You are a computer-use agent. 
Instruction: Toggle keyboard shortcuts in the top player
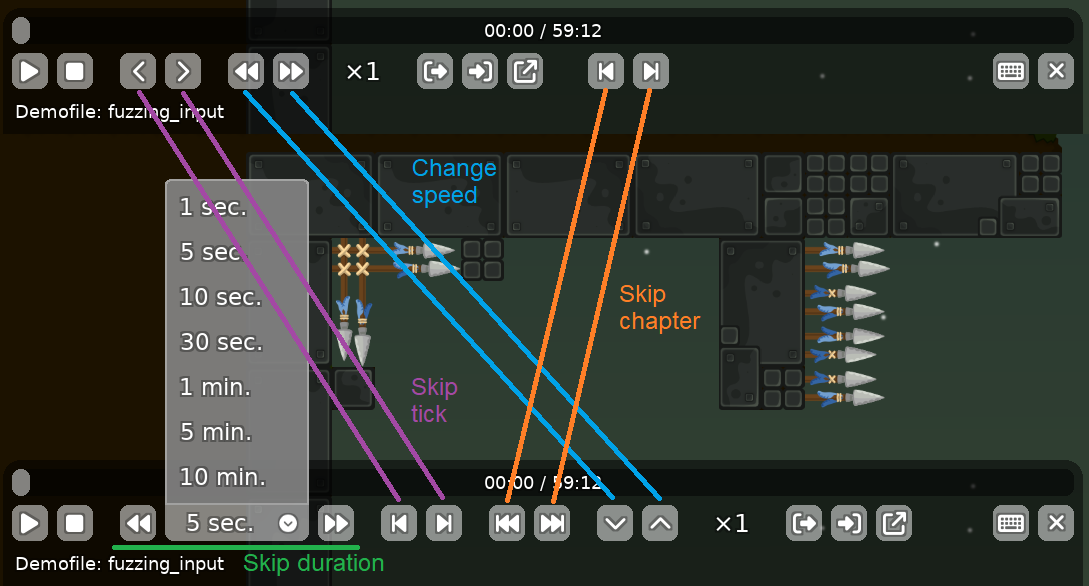[1011, 71]
